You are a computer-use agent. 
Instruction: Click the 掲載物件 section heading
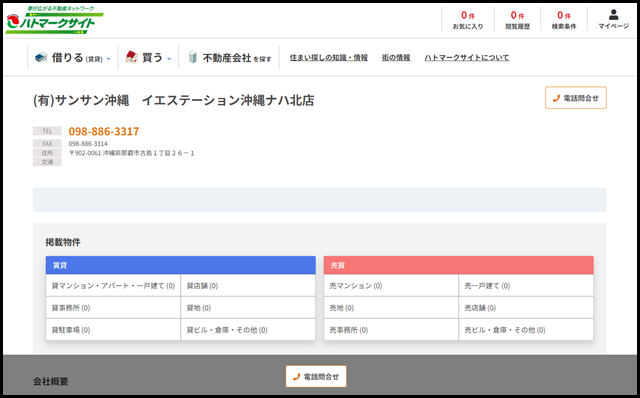click(x=63, y=242)
